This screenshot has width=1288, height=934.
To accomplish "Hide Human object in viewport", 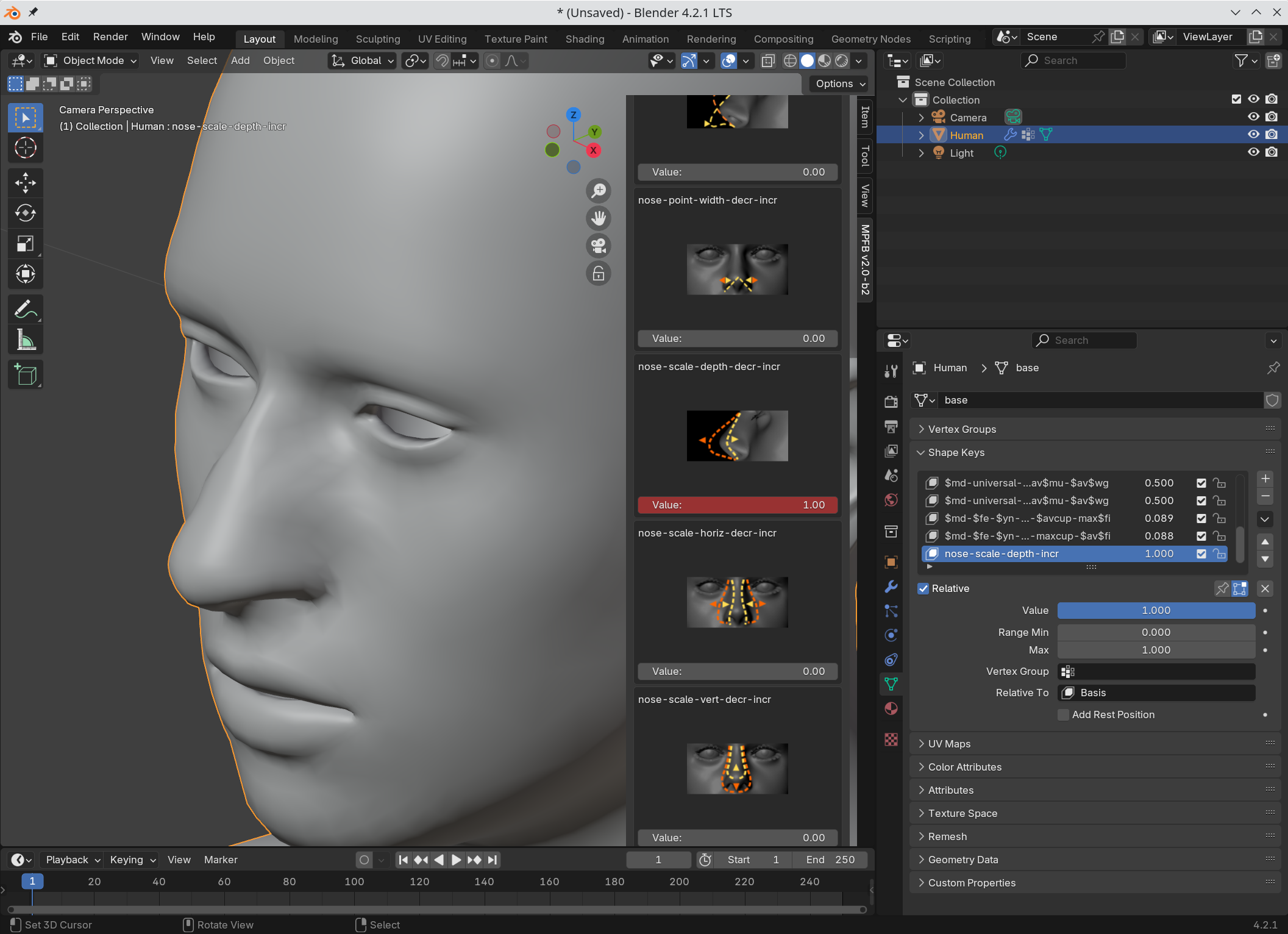I will pyautogui.click(x=1253, y=134).
